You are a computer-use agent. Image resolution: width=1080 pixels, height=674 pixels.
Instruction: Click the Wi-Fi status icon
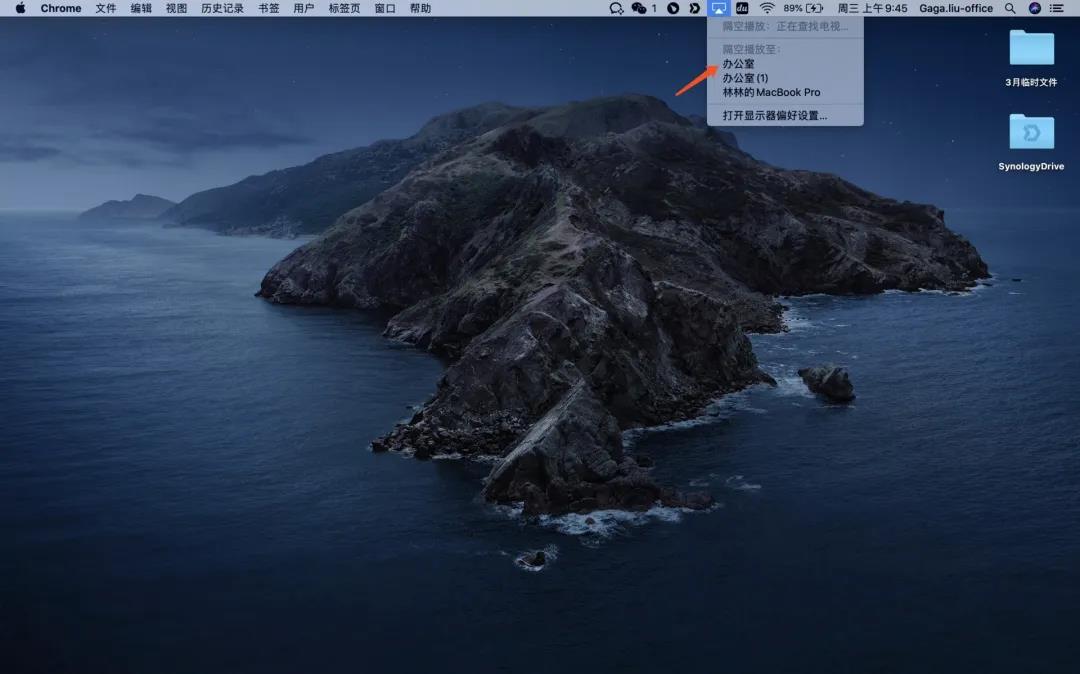[767, 8]
